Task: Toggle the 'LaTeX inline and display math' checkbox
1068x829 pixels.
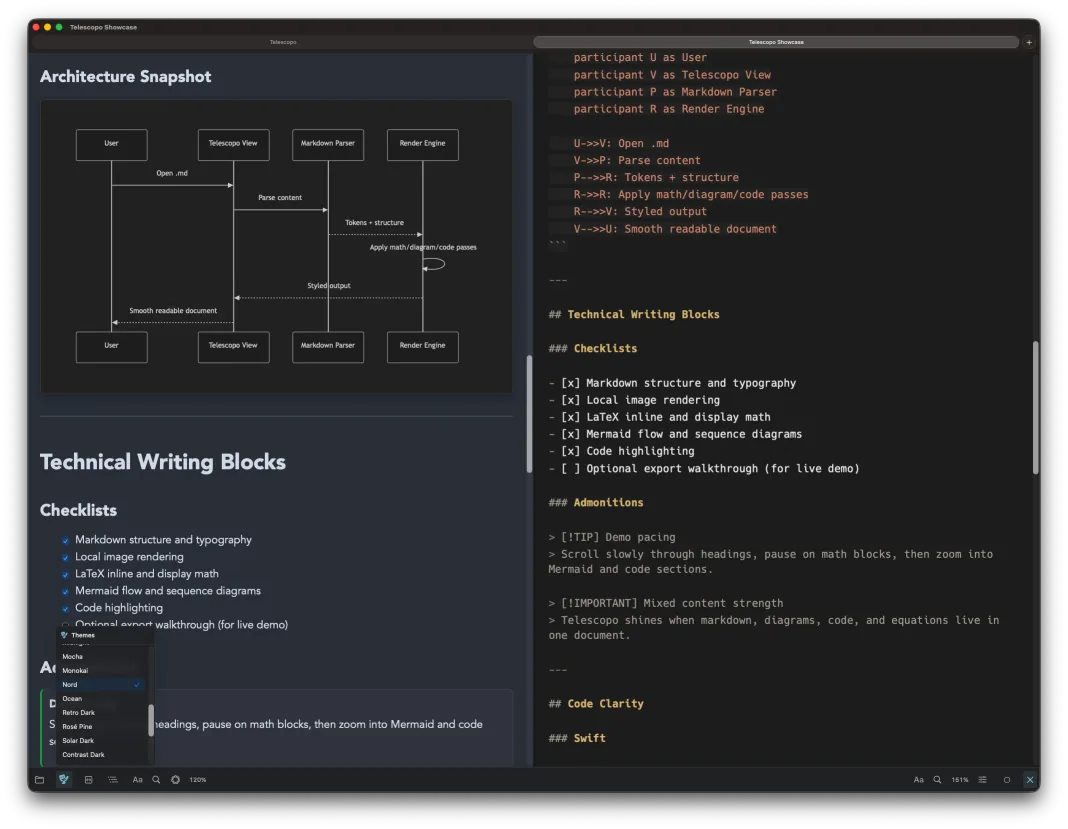Action: point(65,575)
